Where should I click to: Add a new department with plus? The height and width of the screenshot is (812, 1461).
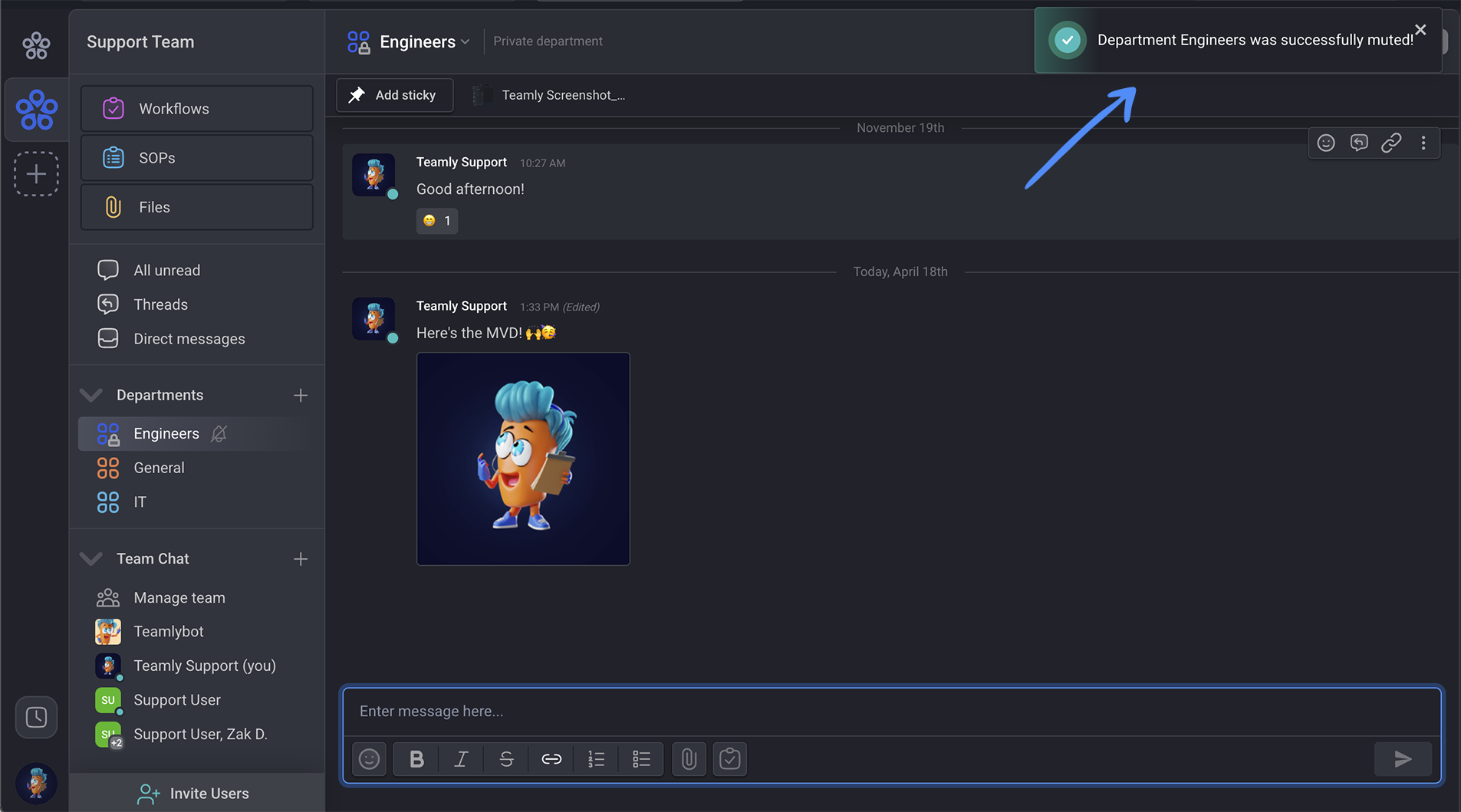(x=301, y=396)
